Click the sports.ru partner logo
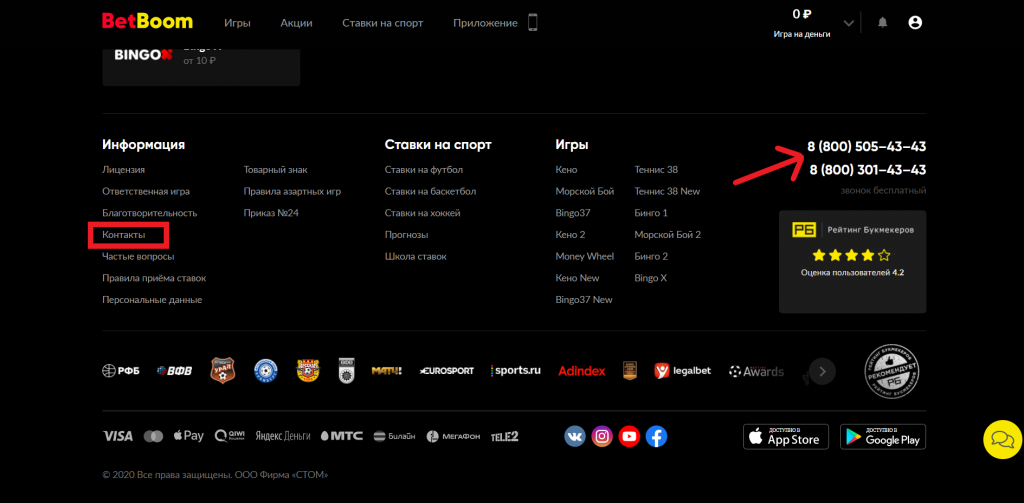Screen dimensions: 1024x503 point(516,370)
